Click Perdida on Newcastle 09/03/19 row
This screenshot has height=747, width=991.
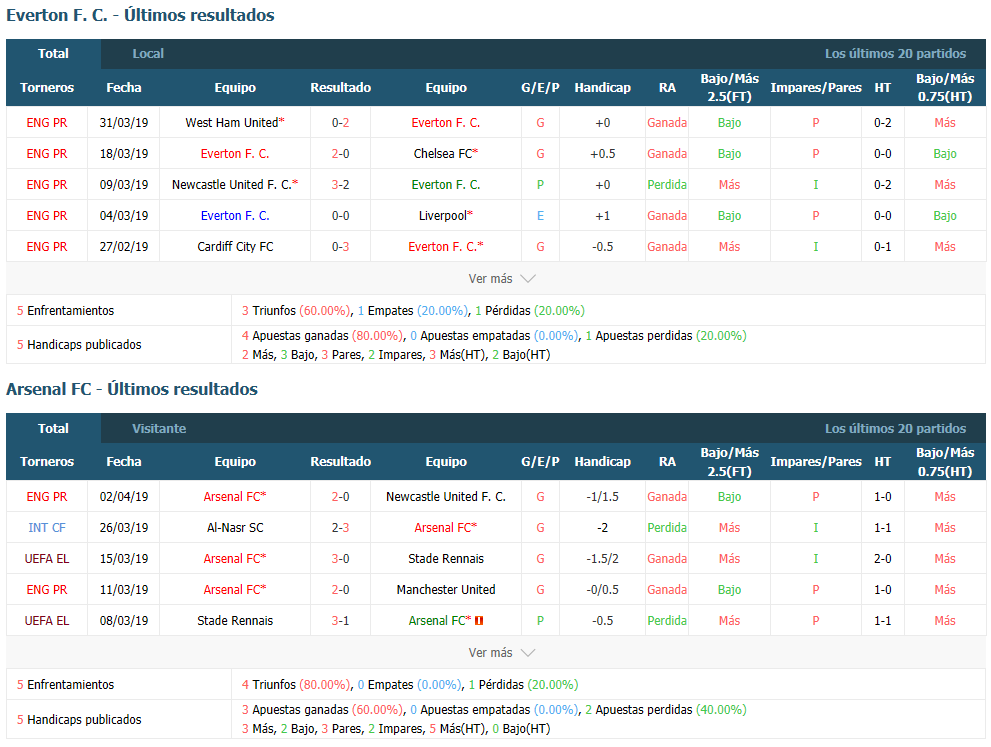pyautogui.click(x=667, y=185)
